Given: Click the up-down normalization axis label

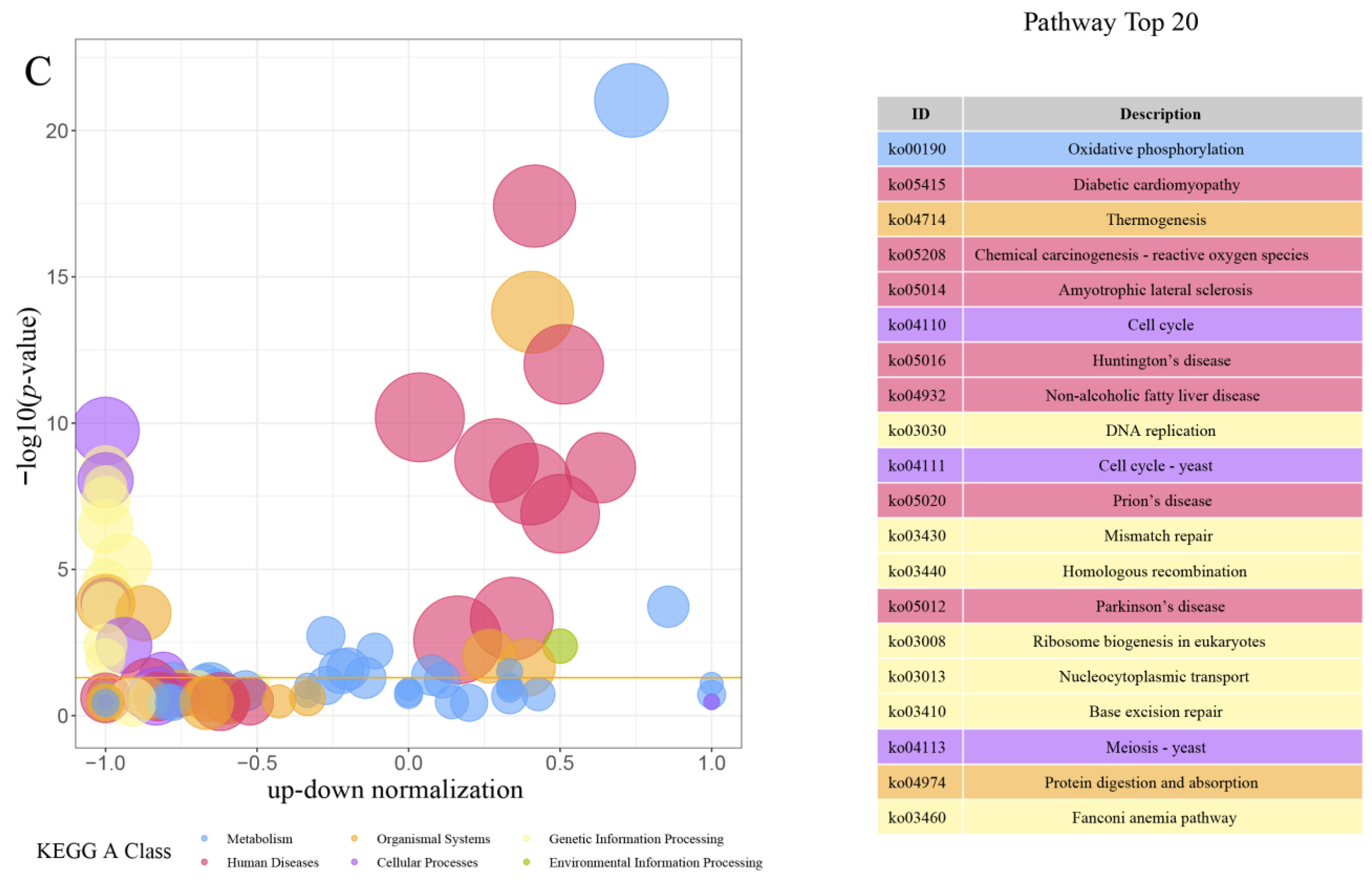Looking at the screenshot, I should pyautogui.click(x=395, y=790).
